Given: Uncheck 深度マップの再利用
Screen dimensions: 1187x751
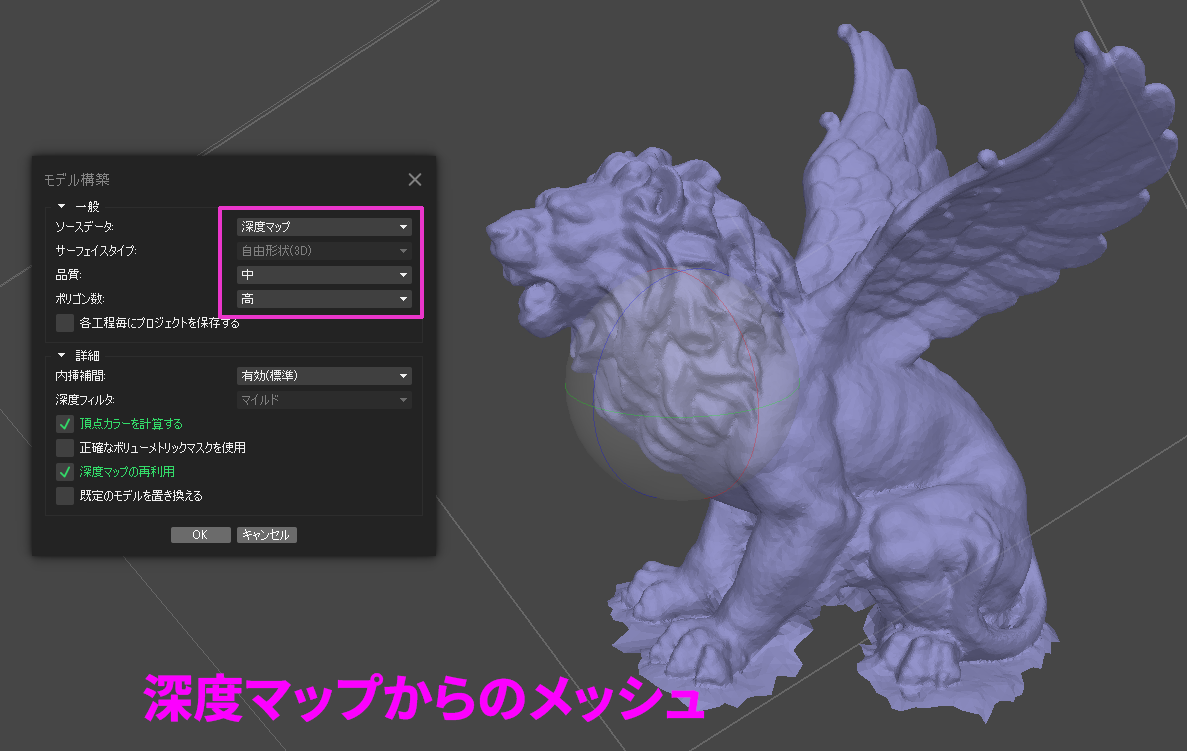Looking at the screenshot, I should pyautogui.click(x=65, y=472).
